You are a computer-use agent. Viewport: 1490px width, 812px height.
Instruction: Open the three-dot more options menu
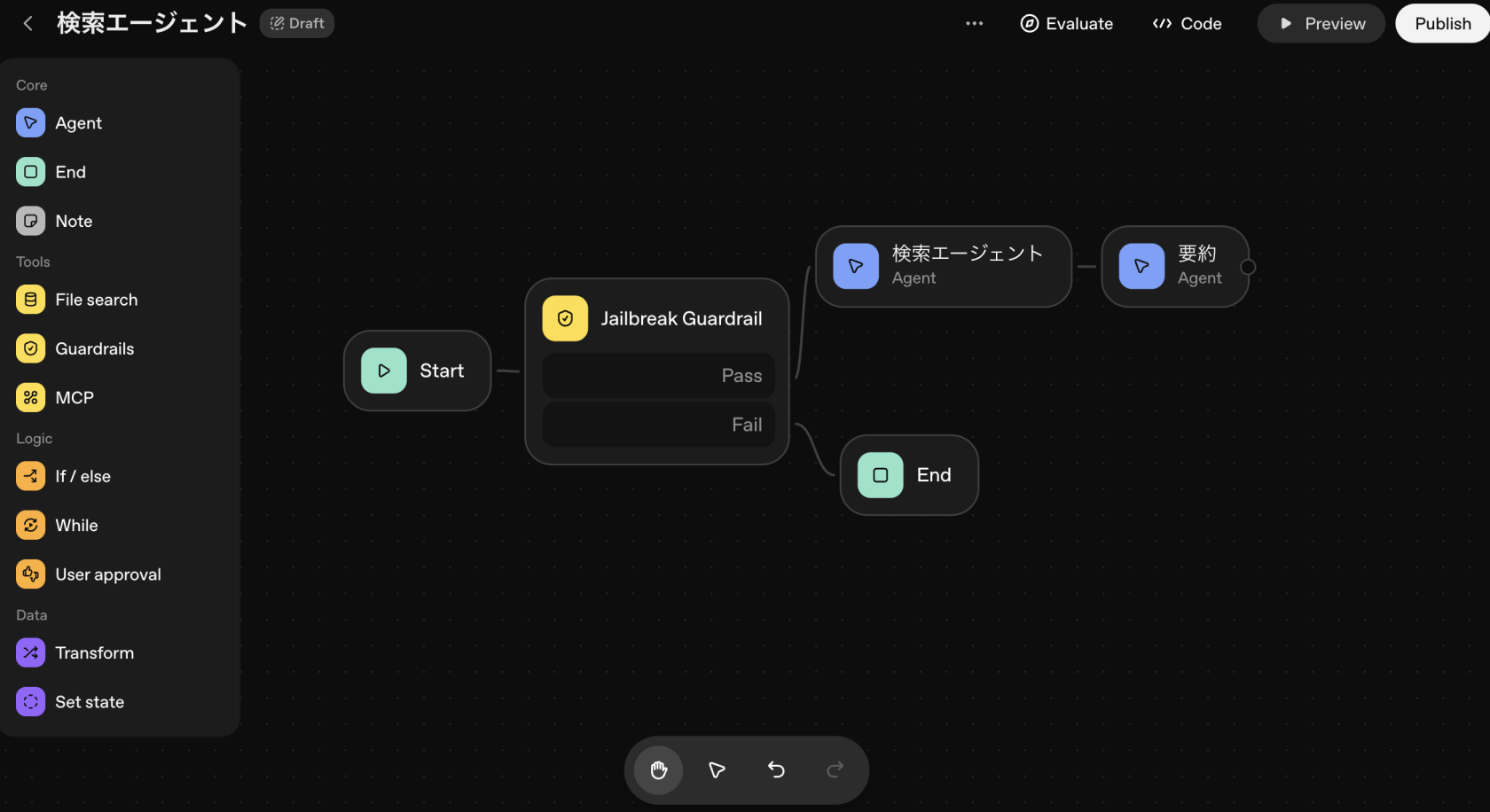click(974, 24)
